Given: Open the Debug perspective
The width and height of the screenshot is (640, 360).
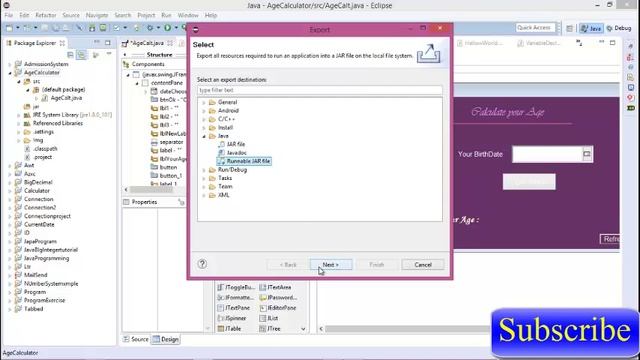Looking at the screenshot, I should (619, 28).
